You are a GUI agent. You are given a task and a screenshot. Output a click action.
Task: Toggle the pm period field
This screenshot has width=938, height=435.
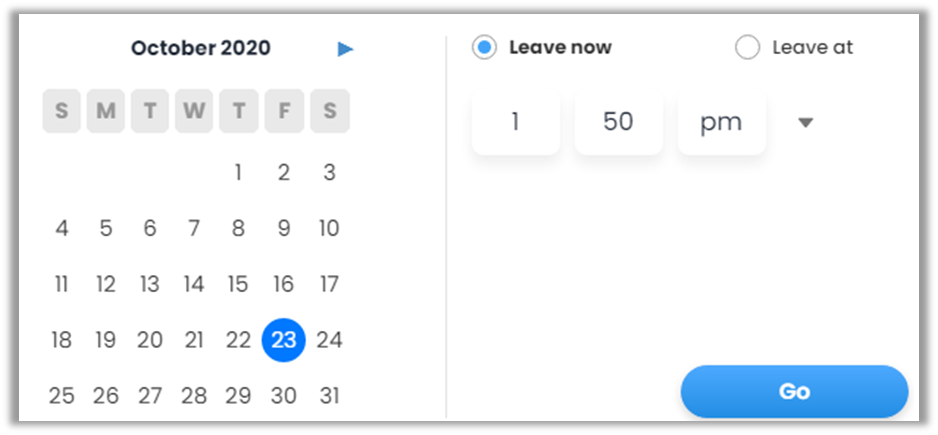coord(721,122)
